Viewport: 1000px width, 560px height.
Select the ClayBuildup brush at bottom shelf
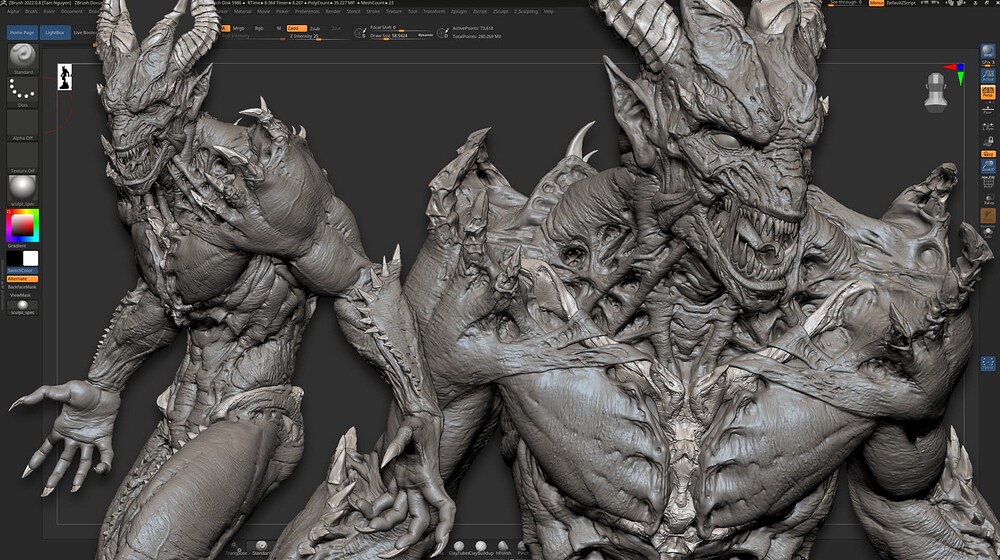[480, 547]
